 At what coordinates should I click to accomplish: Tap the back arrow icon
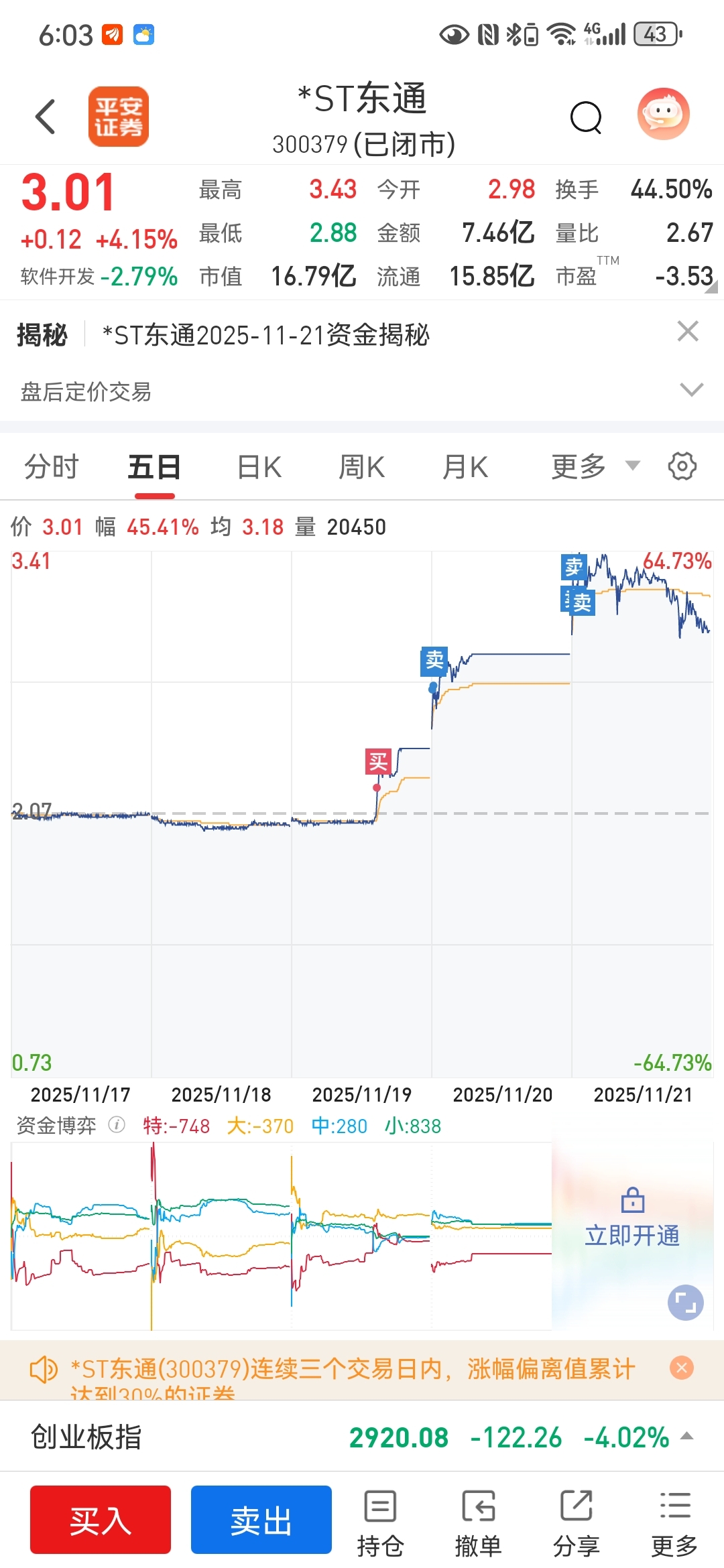[45, 117]
